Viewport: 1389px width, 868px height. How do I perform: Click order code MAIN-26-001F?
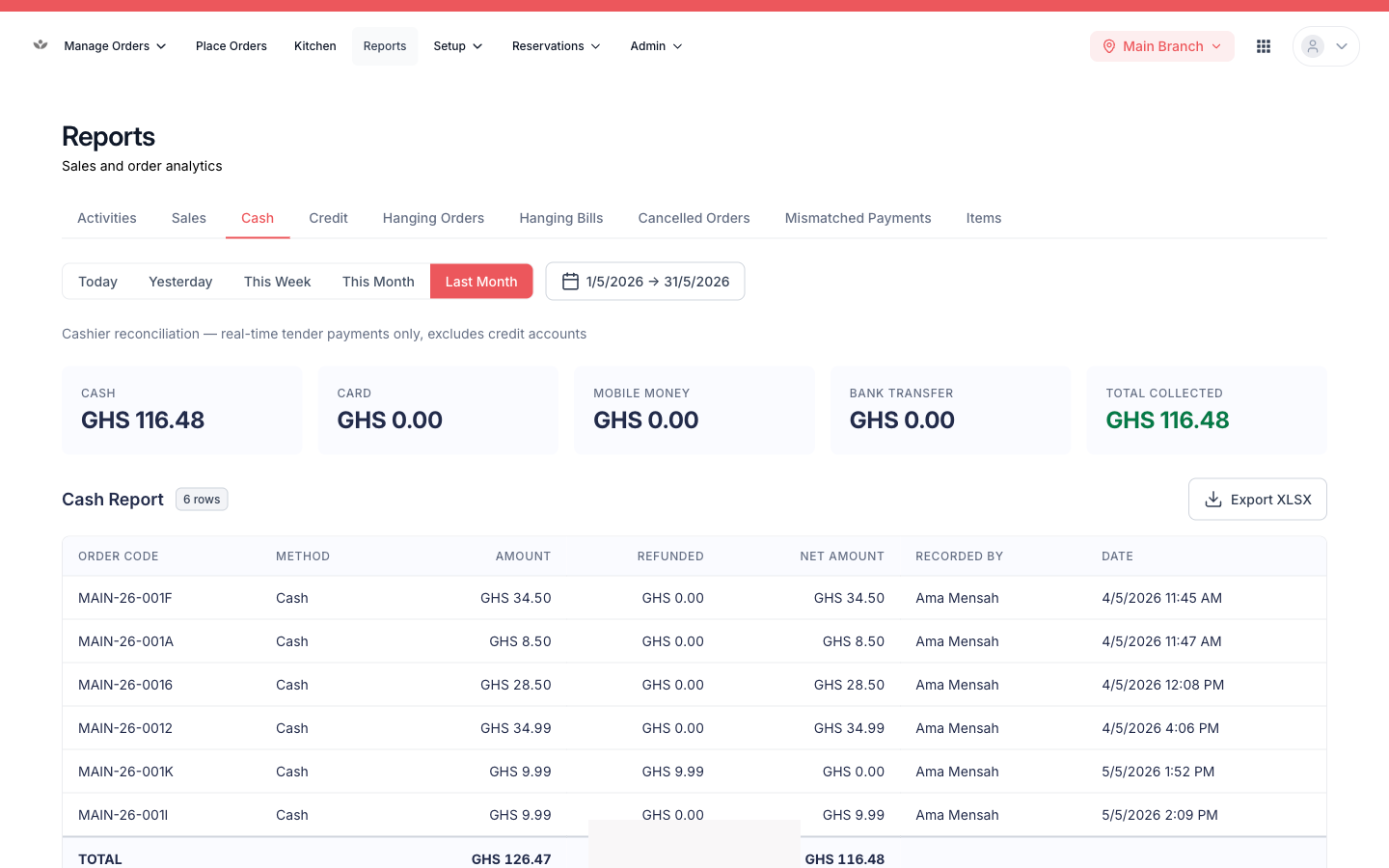coord(125,598)
